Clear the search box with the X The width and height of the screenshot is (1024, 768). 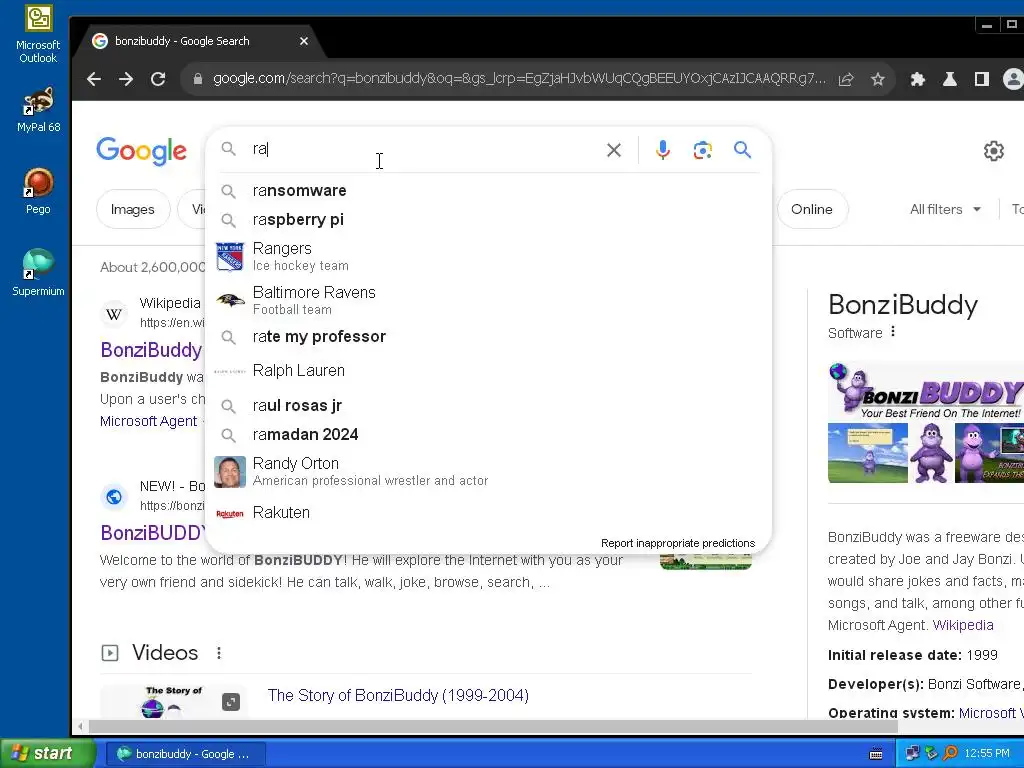coord(614,150)
